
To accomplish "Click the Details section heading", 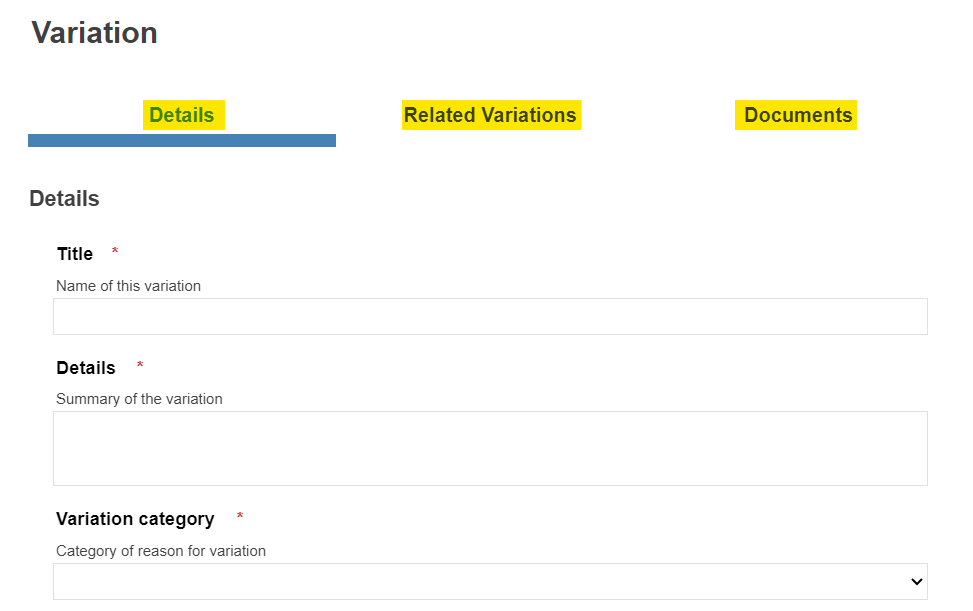I will click(x=64, y=198).
